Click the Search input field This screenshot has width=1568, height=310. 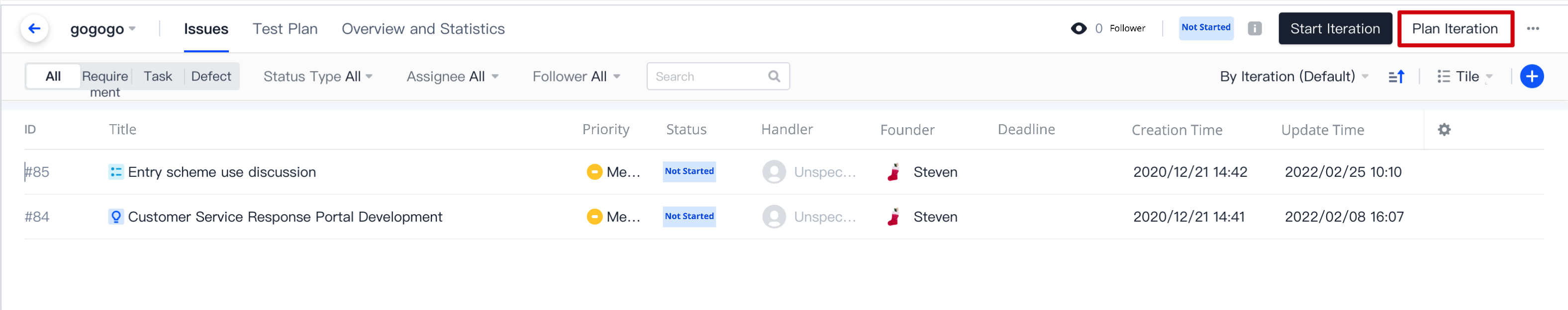pyautogui.click(x=710, y=77)
